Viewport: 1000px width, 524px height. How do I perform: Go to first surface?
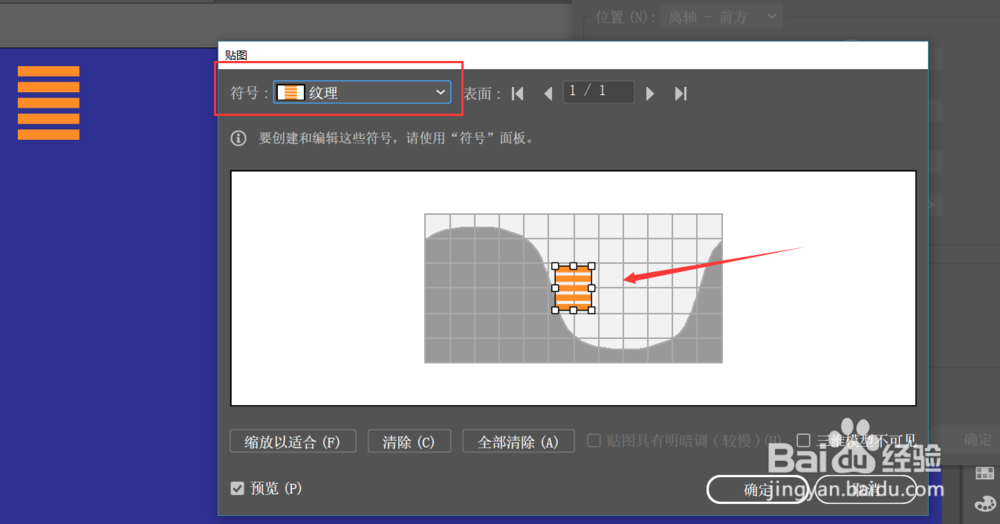coord(518,94)
